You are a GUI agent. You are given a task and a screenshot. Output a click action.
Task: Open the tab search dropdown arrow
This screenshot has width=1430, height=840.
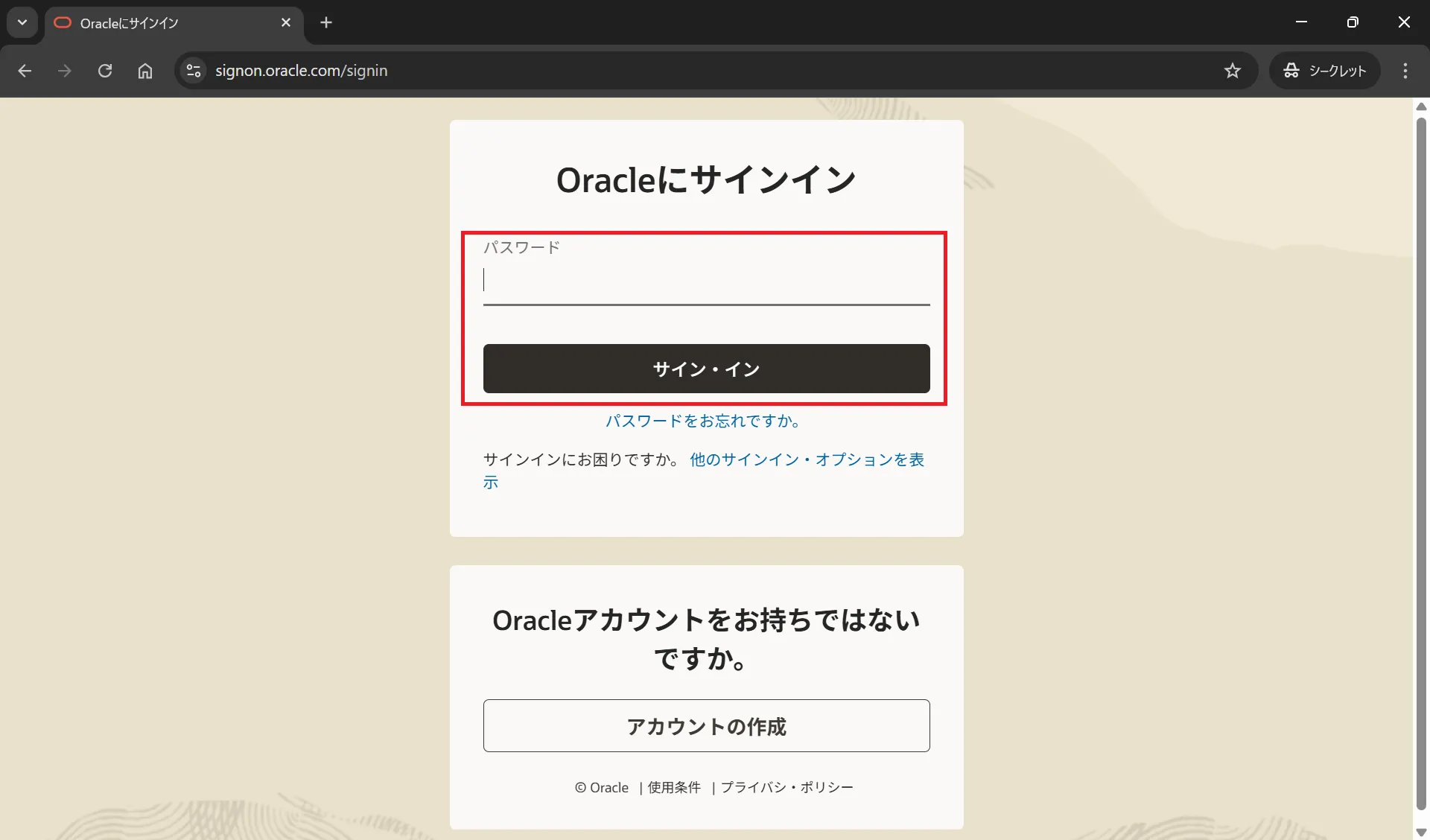[22, 22]
